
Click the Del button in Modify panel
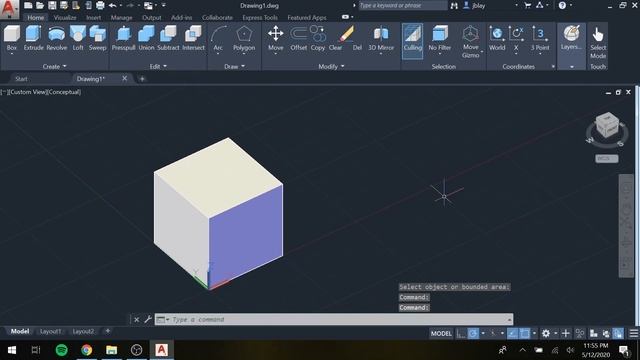pos(357,47)
